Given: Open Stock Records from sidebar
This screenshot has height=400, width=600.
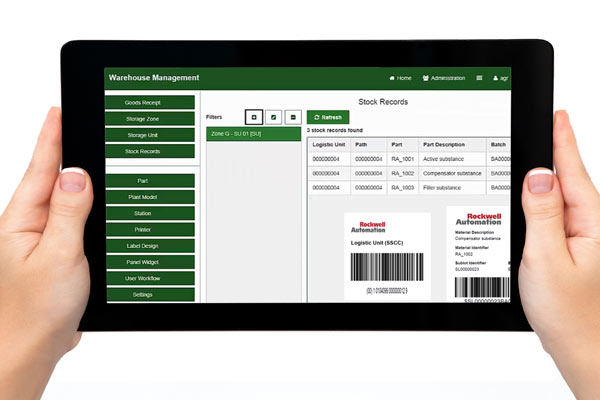Looking at the screenshot, I should click(x=150, y=152).
